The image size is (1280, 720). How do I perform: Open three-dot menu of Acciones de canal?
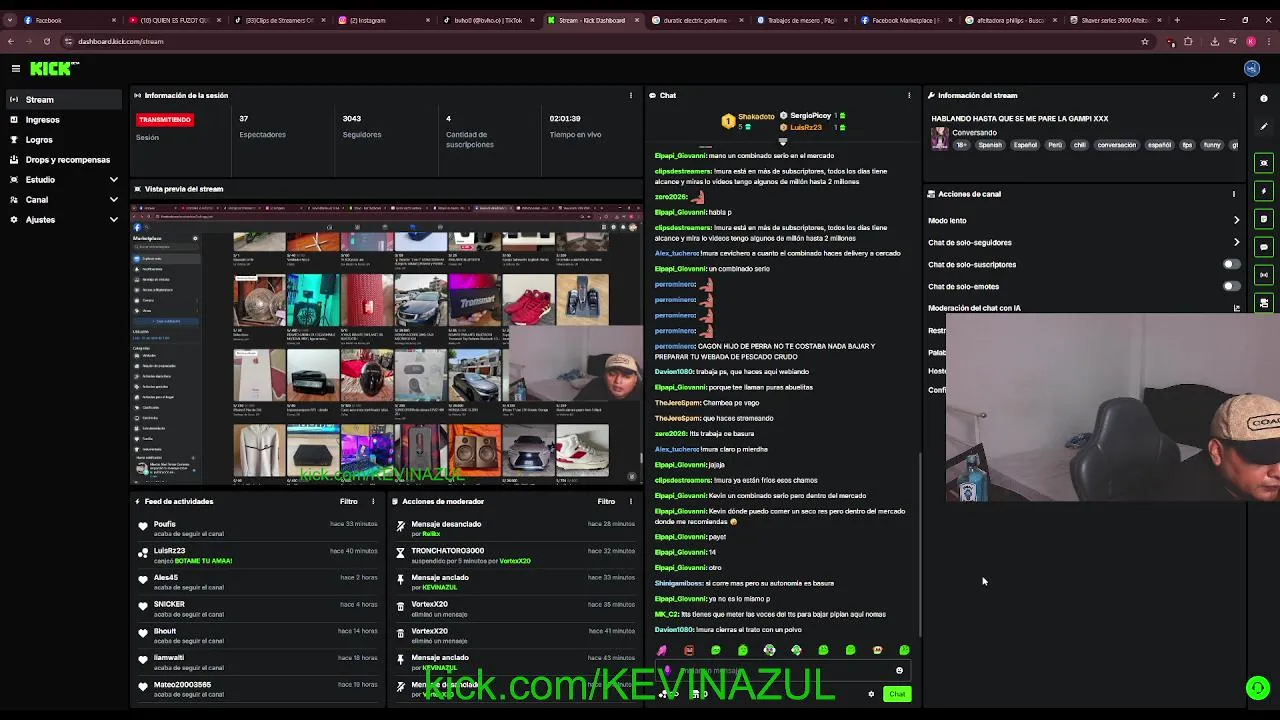point(1234,194)
